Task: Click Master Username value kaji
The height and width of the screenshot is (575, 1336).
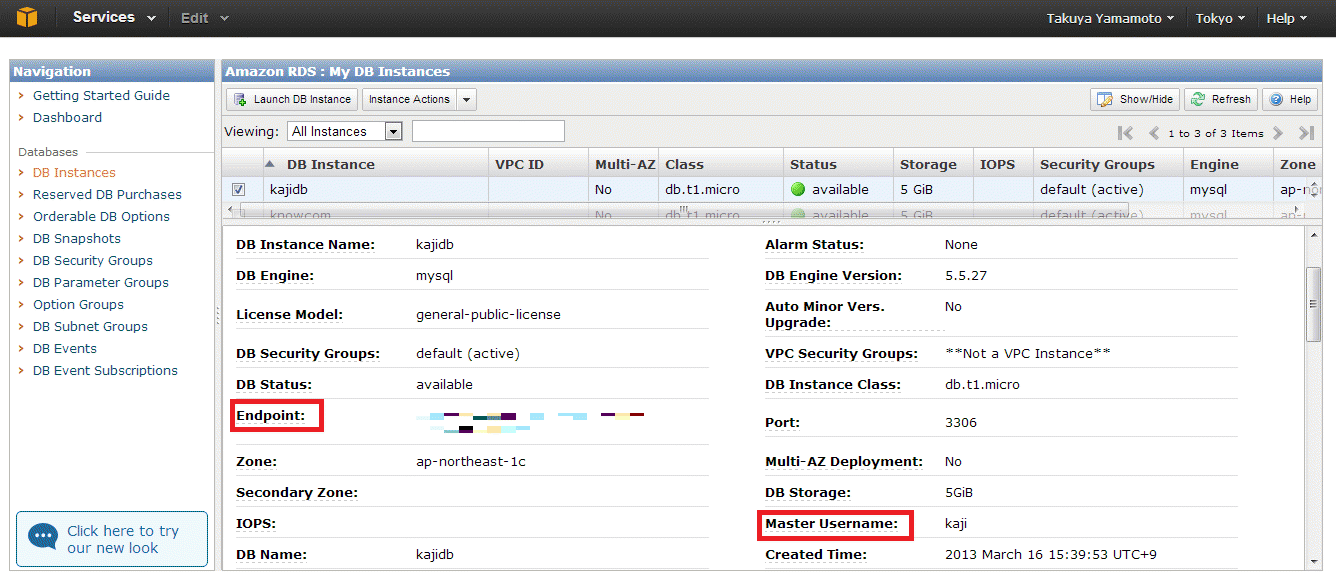Action: (x=956, y=524)
